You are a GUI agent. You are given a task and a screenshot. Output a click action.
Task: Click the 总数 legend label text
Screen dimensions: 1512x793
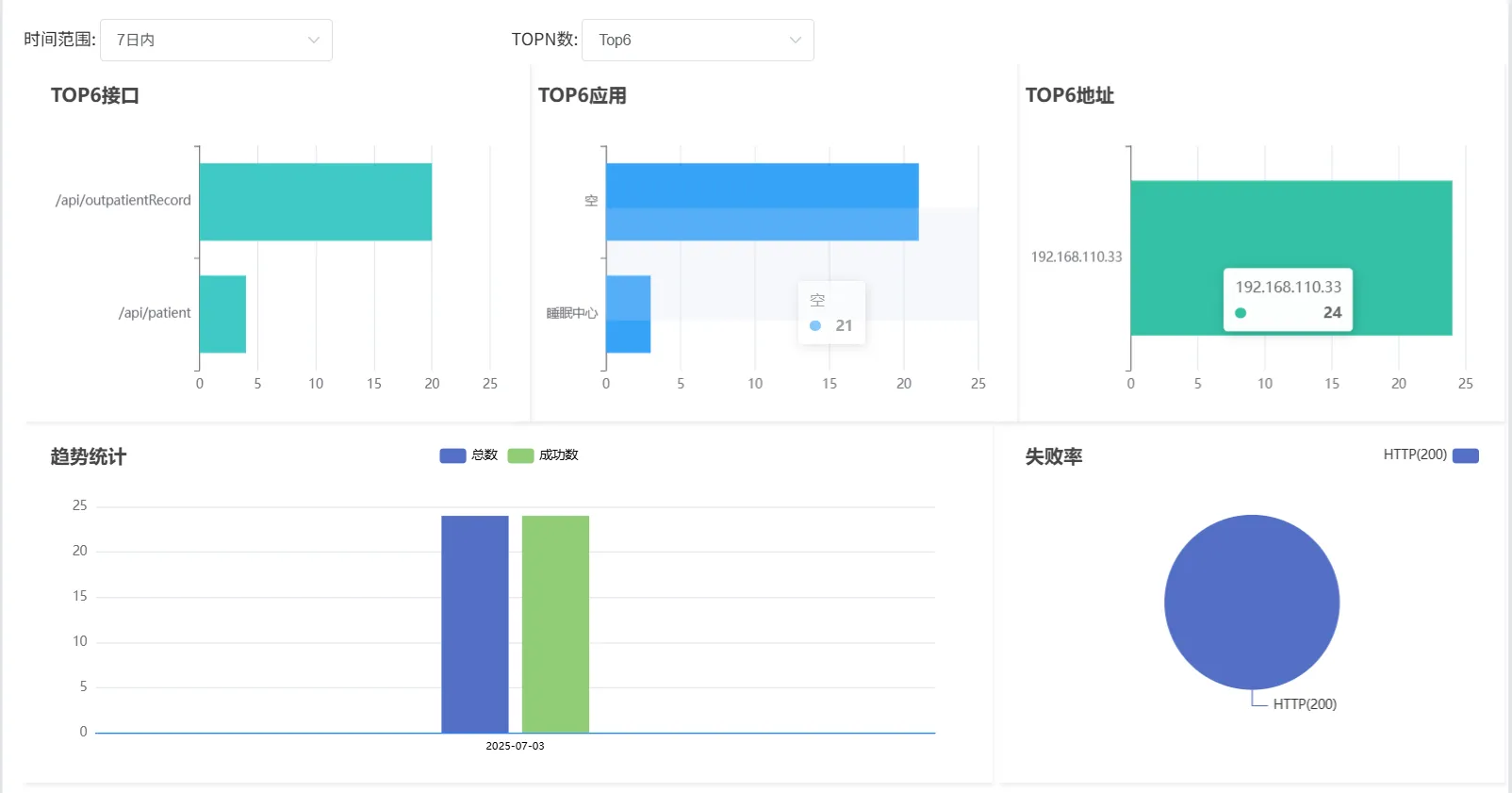pyautogui.click(x=485, y=455)
